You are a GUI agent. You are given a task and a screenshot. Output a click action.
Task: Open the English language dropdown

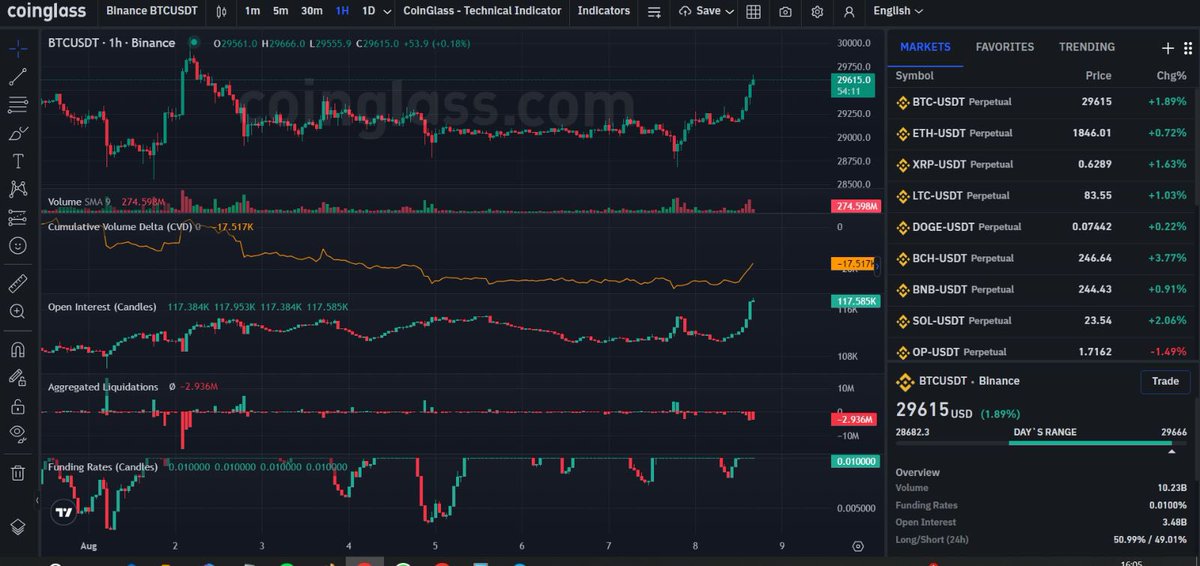pos(898,11)
